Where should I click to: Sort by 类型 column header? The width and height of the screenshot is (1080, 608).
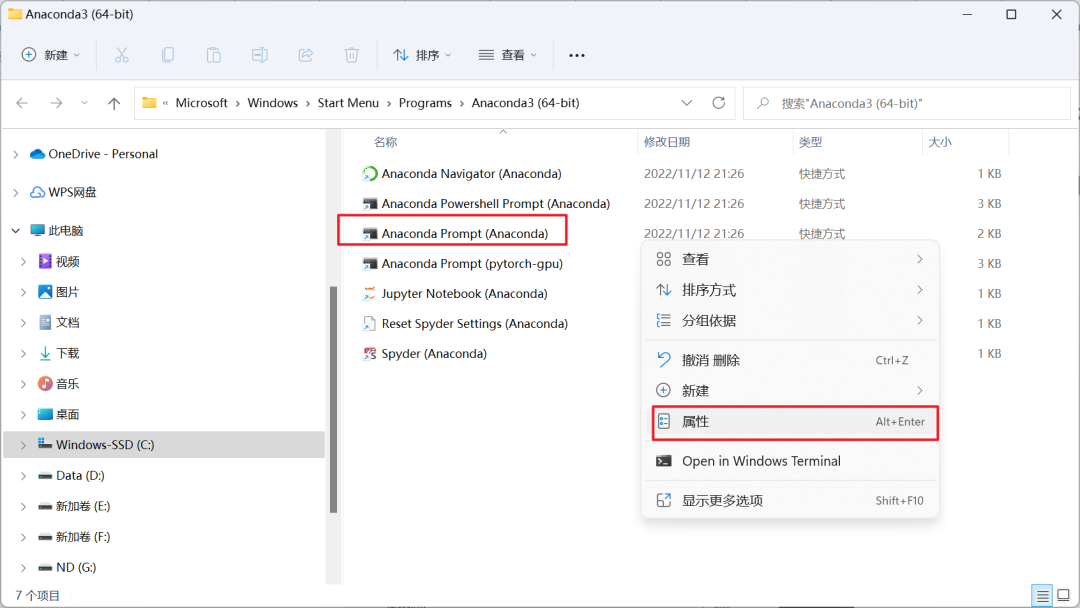click(x=811, y=143)
